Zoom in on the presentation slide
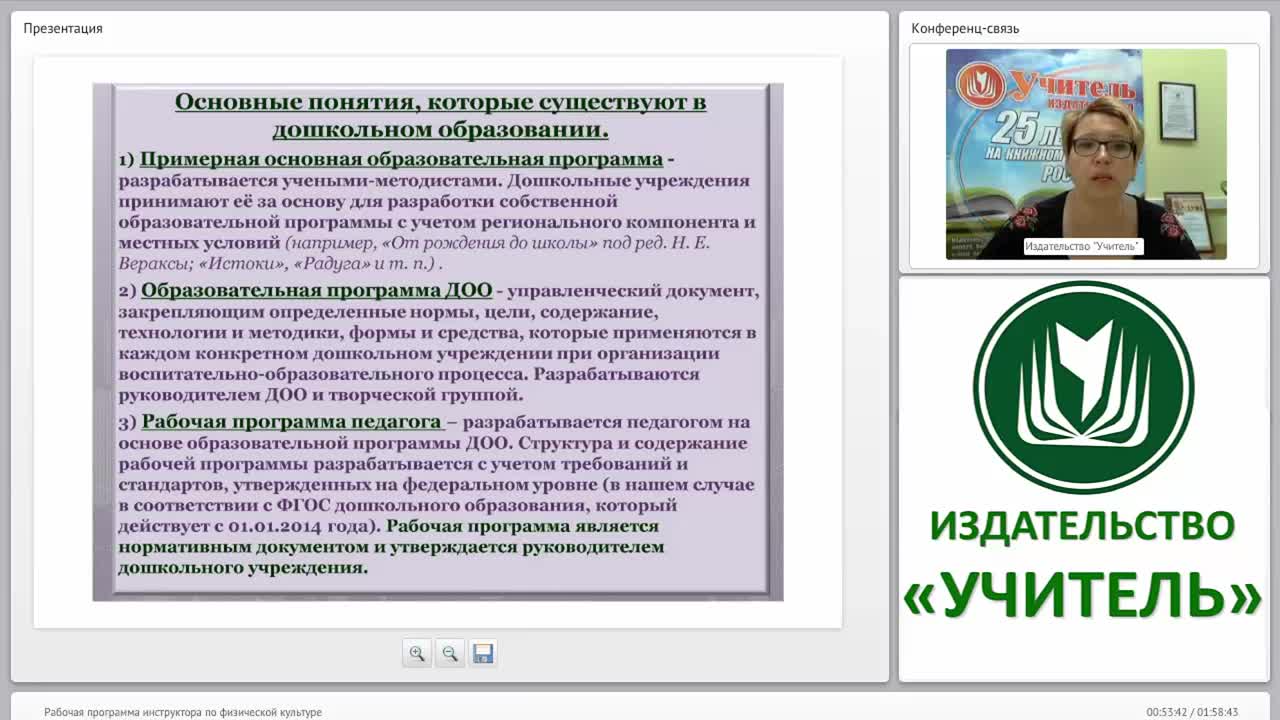 coord(417,653)
